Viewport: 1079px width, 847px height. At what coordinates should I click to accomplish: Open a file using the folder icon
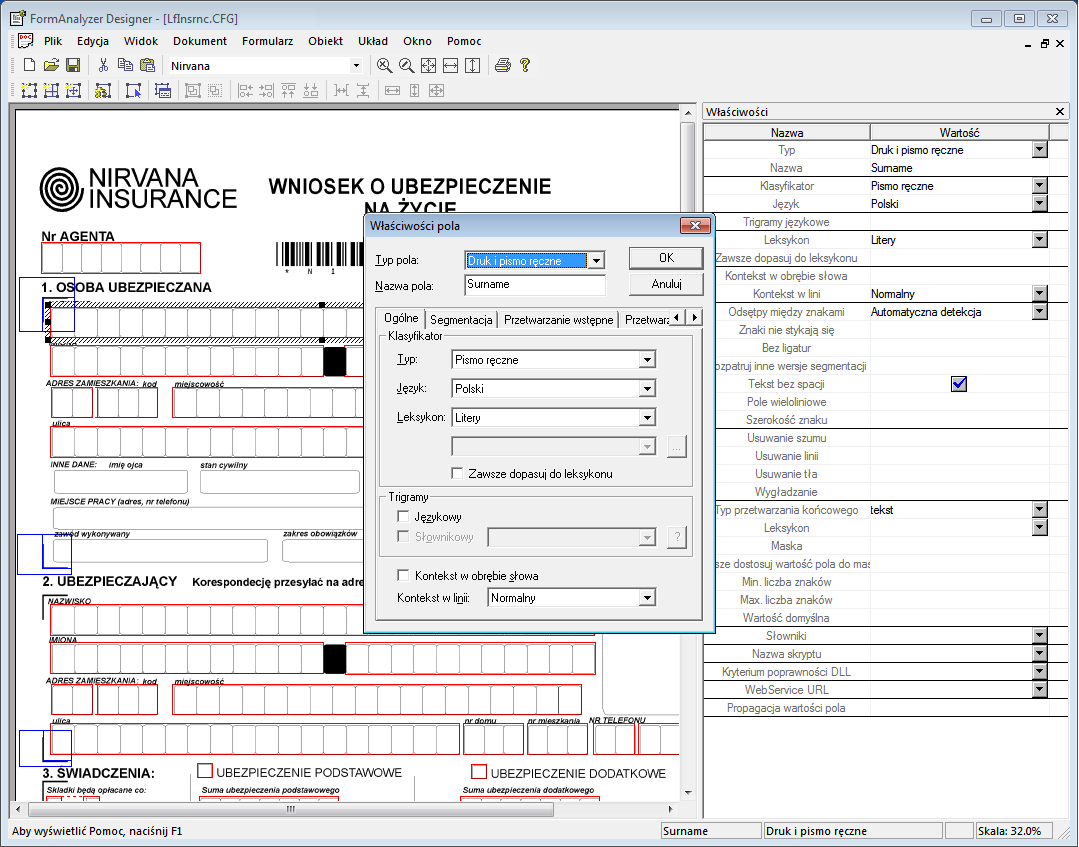pyautogui.click(x=50, y=64)
